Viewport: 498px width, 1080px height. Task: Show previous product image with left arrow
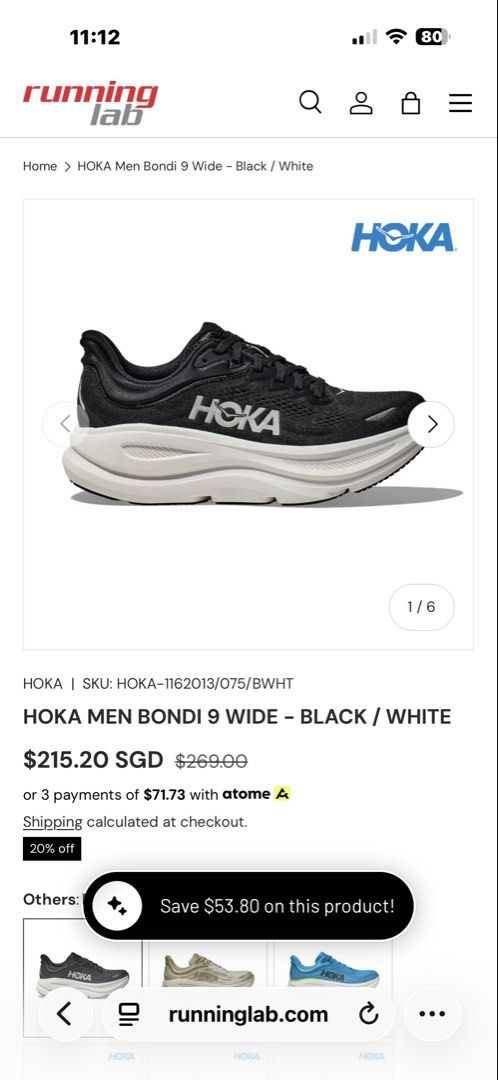65,424
